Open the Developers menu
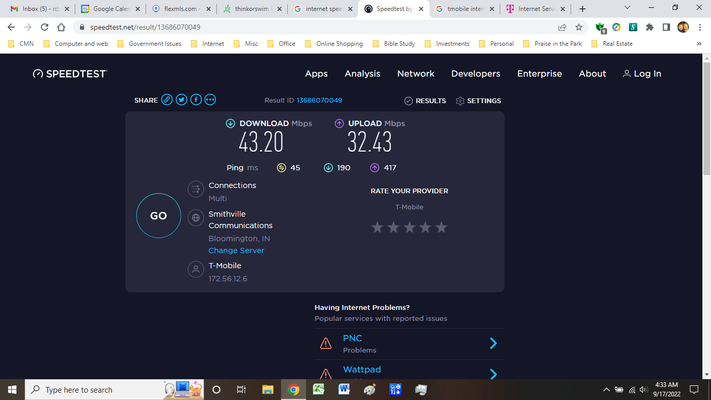Viewport: 711px width, 400px height. (x=476, y=73)
